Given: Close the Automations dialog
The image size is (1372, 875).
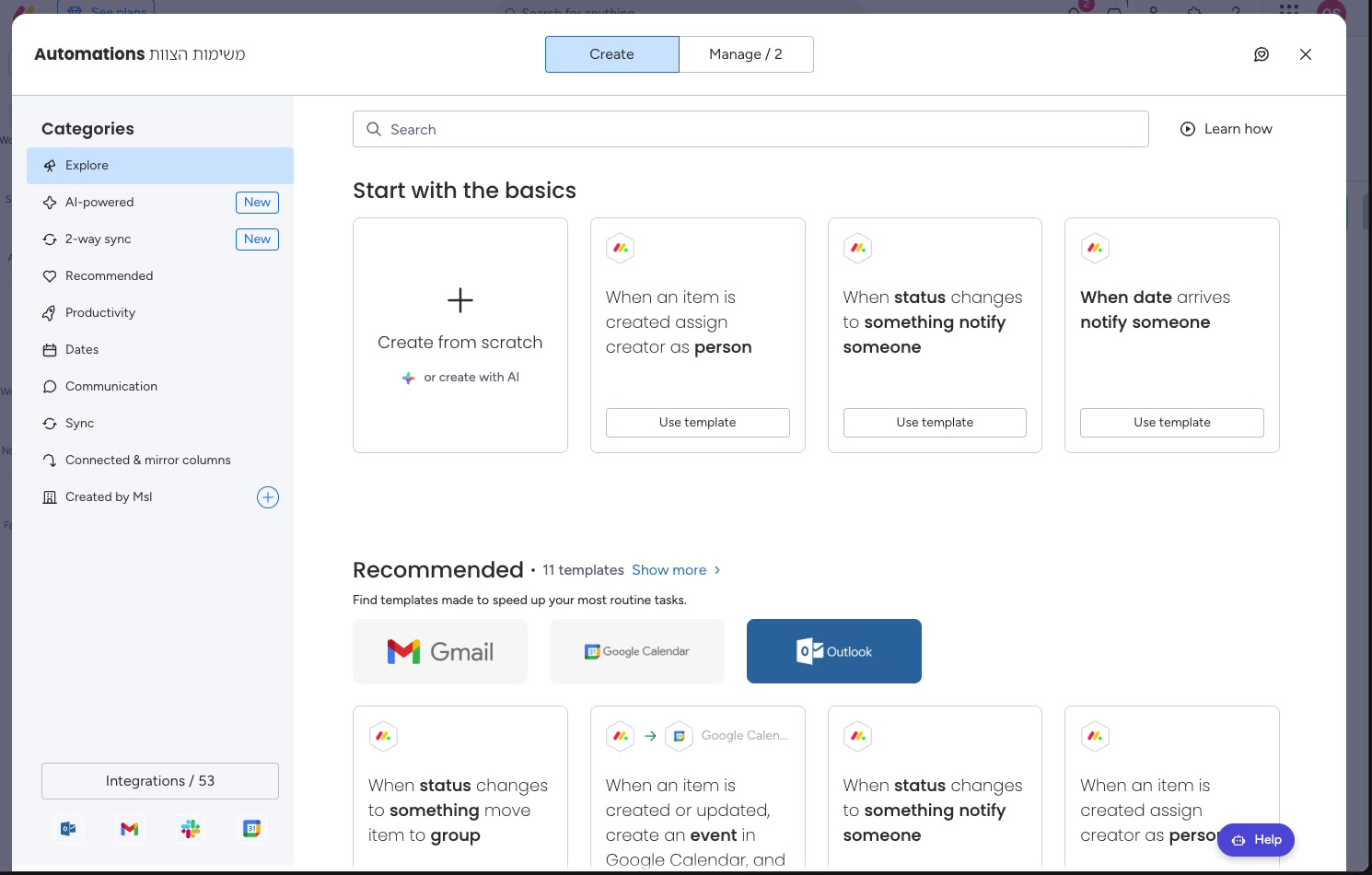Looking at the screenshot, I should click(x=1306, y=54).
